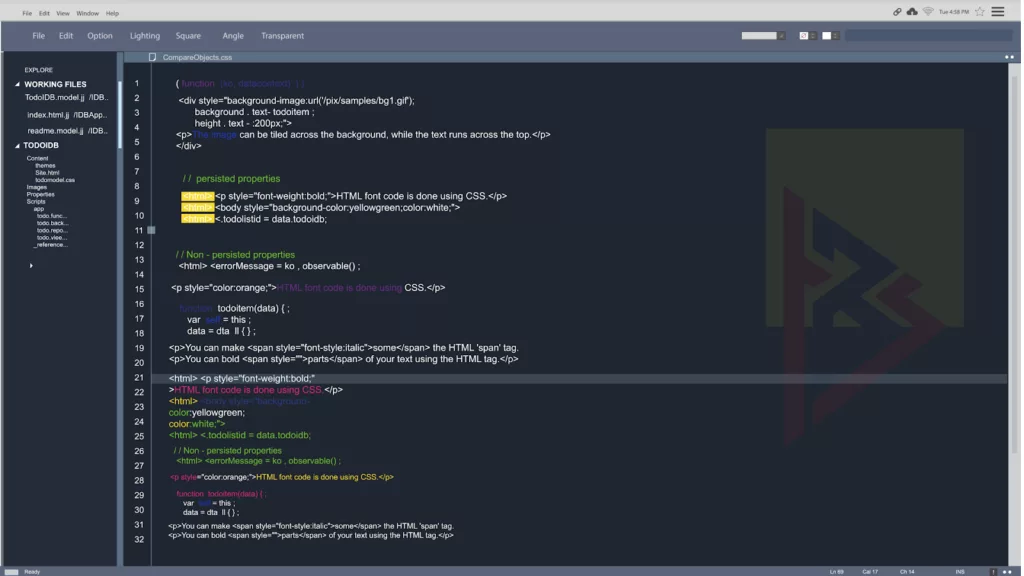Open the Window menu in top bar
Viewport: 1024px width, 576px height.
point(87,13)
